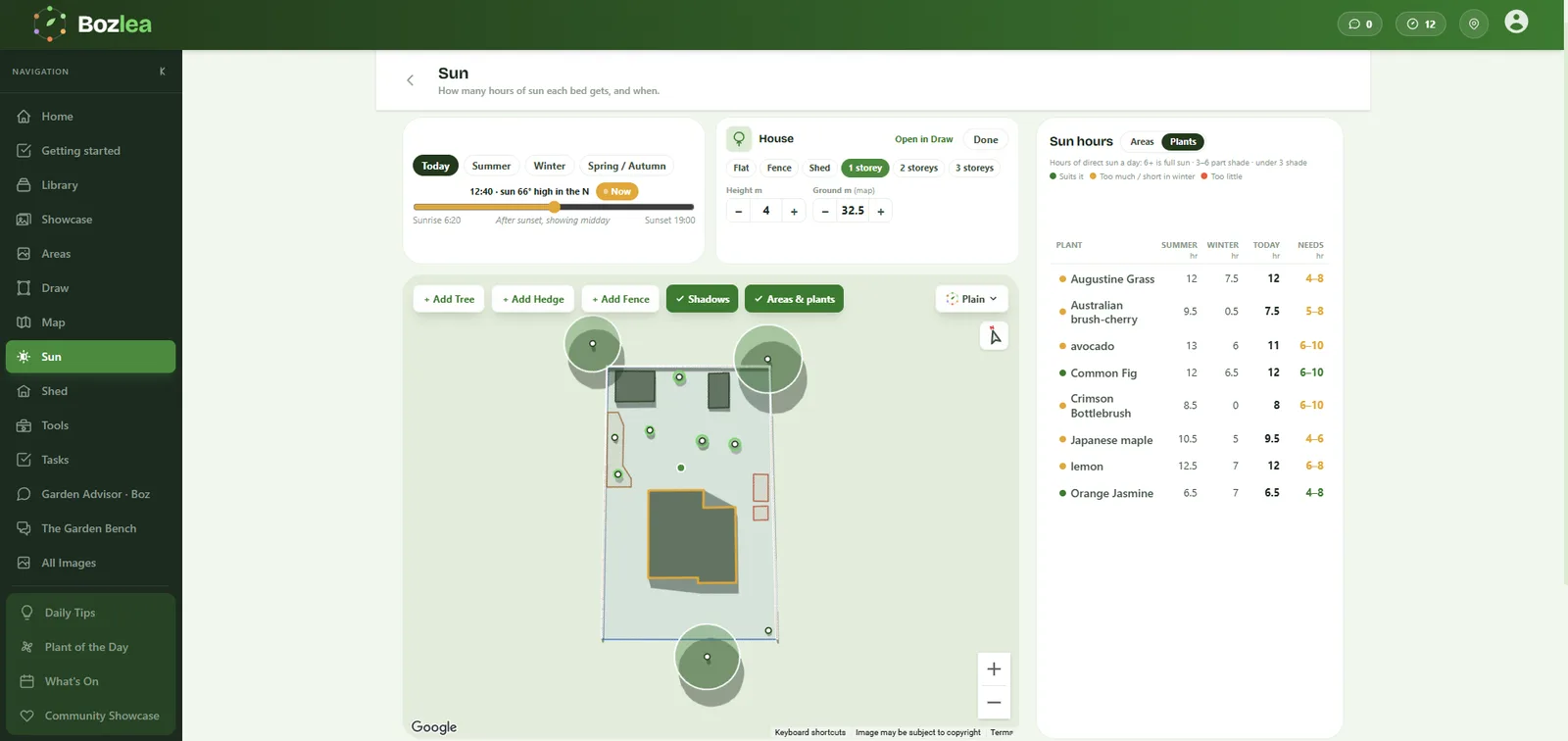Image resolution: width=1568 pixels, height=741 pixels.
Task: Click the Shed sidebar icon
Action: [24, 391]
